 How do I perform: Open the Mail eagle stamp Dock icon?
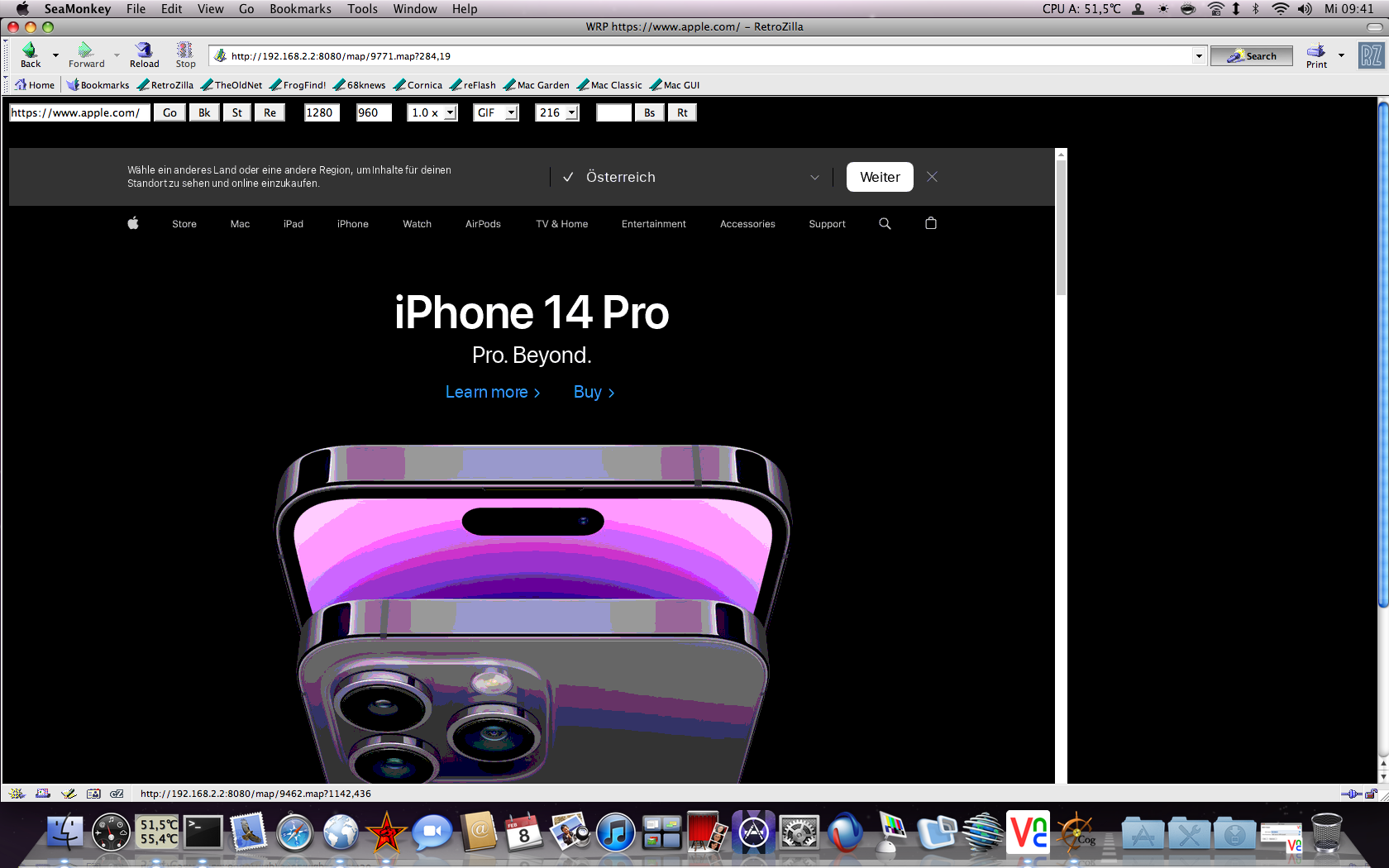point(248,832)
